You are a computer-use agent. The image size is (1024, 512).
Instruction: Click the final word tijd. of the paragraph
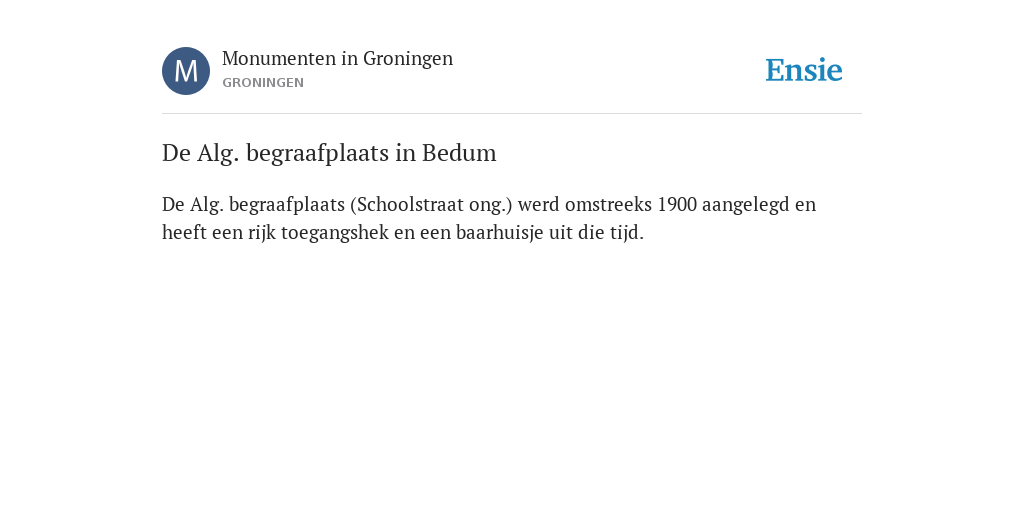click(627, 233)
